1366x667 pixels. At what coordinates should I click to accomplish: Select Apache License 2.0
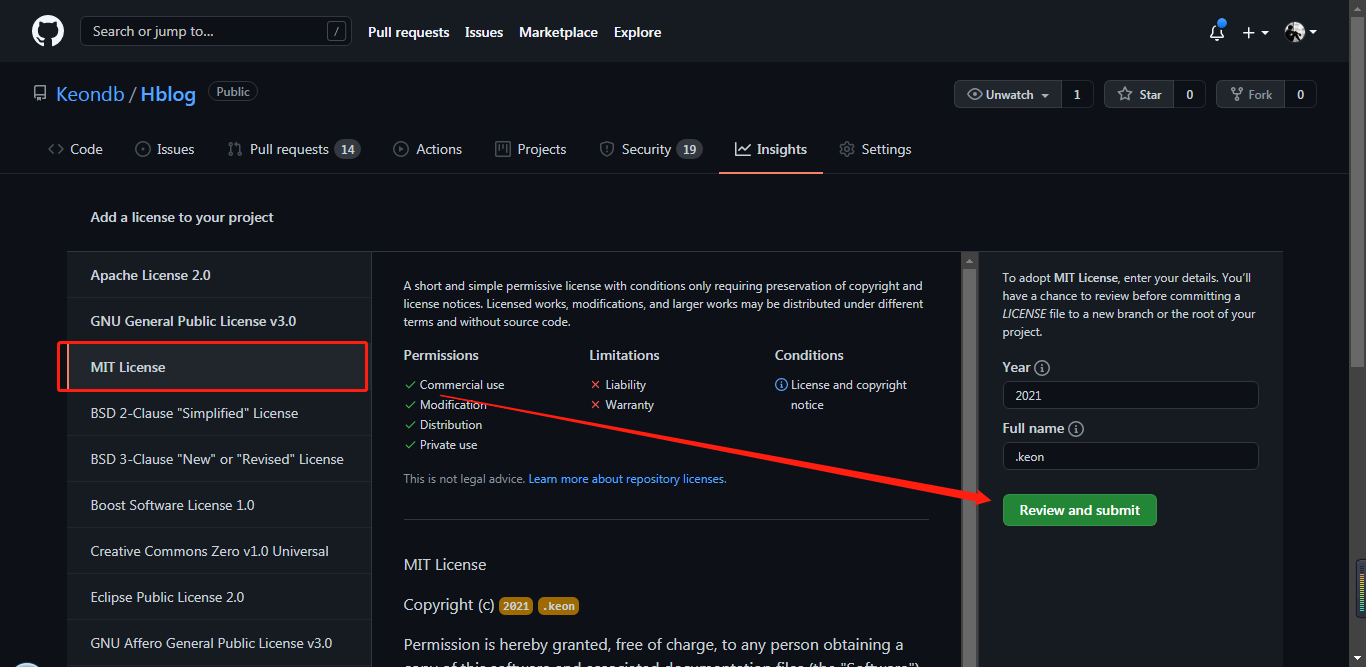(219, 275)
